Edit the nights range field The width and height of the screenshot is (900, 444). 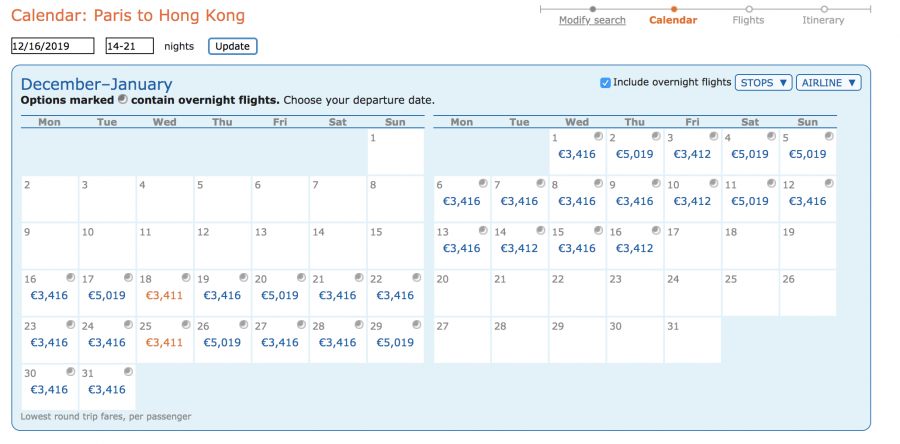tap(129, 46)
